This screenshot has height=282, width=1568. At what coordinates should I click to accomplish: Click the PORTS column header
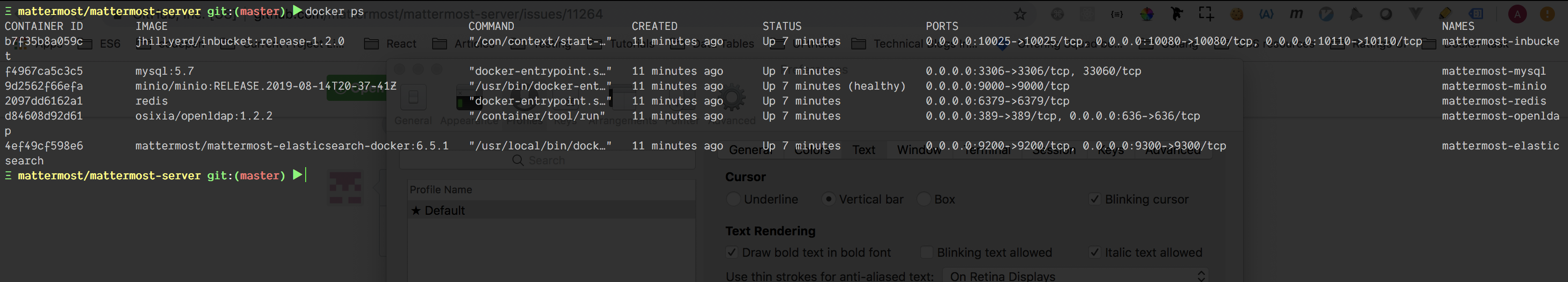[942, 26]
